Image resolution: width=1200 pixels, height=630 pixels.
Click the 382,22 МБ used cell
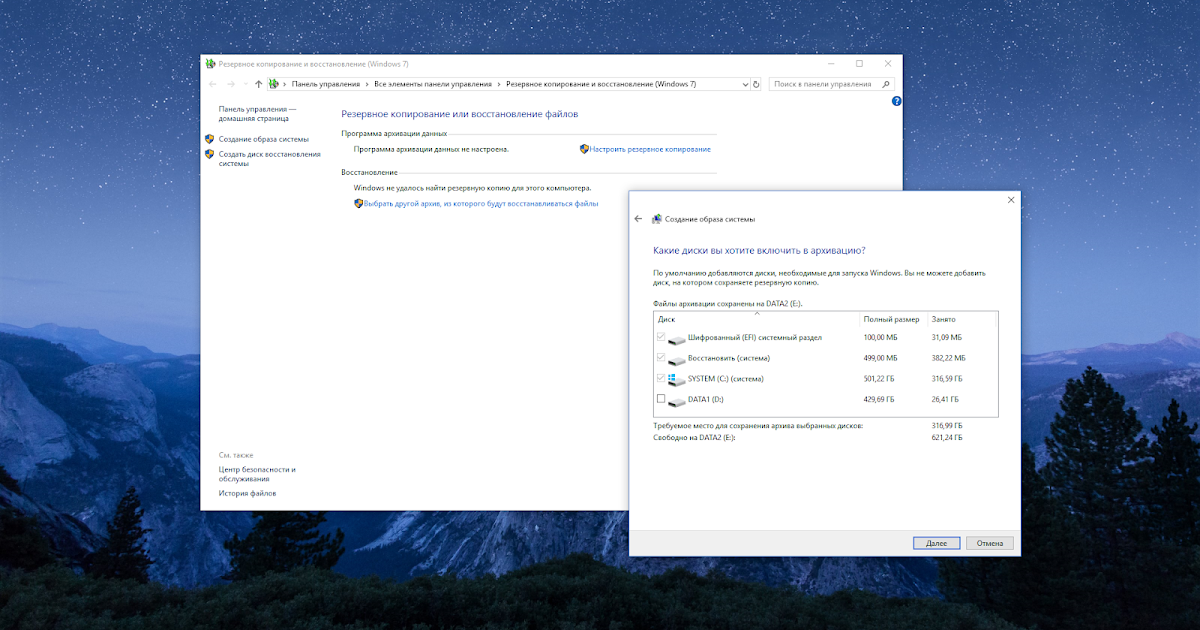(948, 358)
